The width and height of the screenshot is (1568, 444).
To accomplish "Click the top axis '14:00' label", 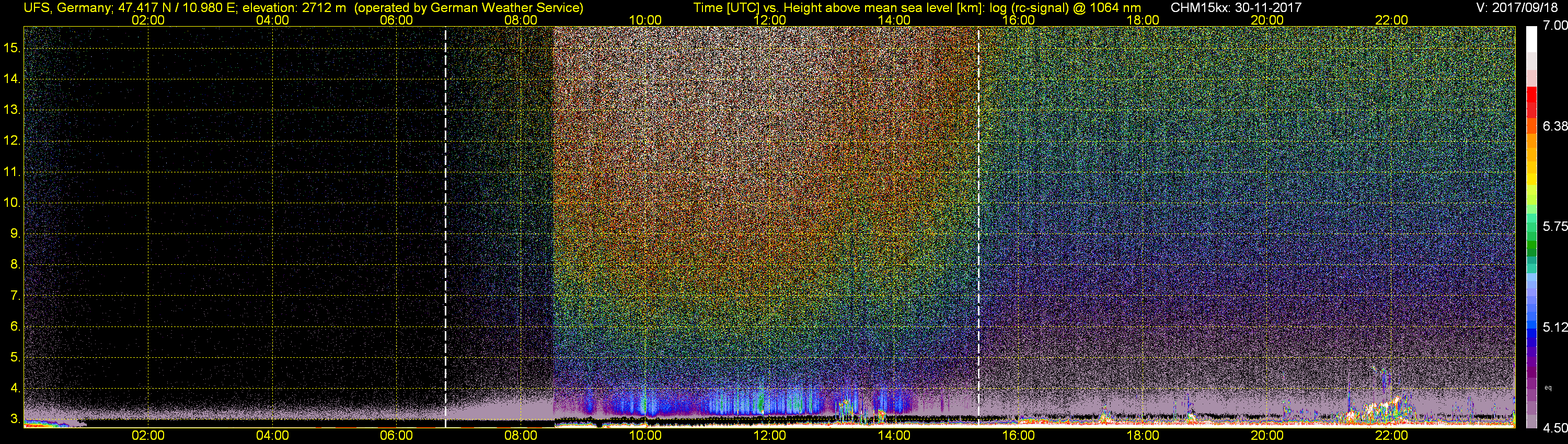I will [x=894, y=20].
